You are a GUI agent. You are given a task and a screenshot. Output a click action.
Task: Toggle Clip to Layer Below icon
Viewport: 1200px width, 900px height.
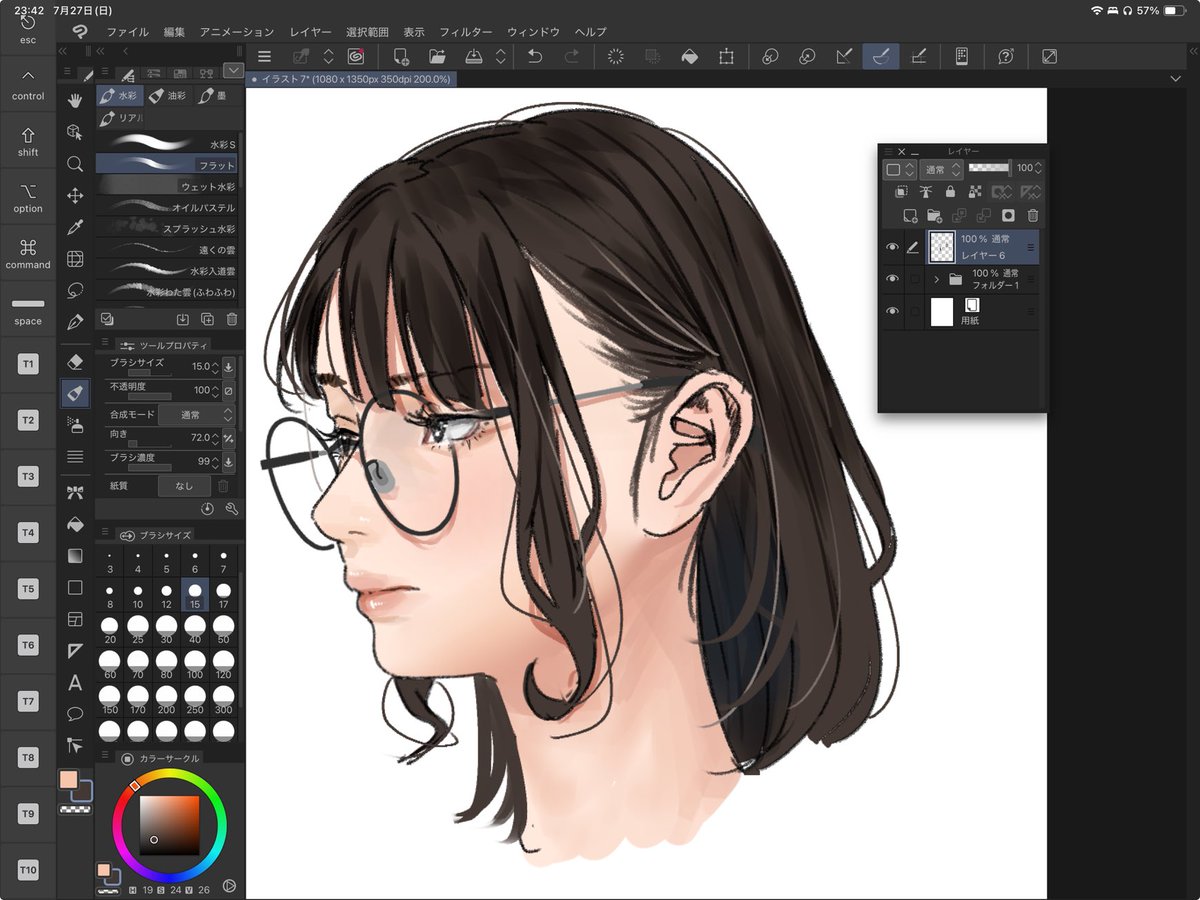pos(901,192)
